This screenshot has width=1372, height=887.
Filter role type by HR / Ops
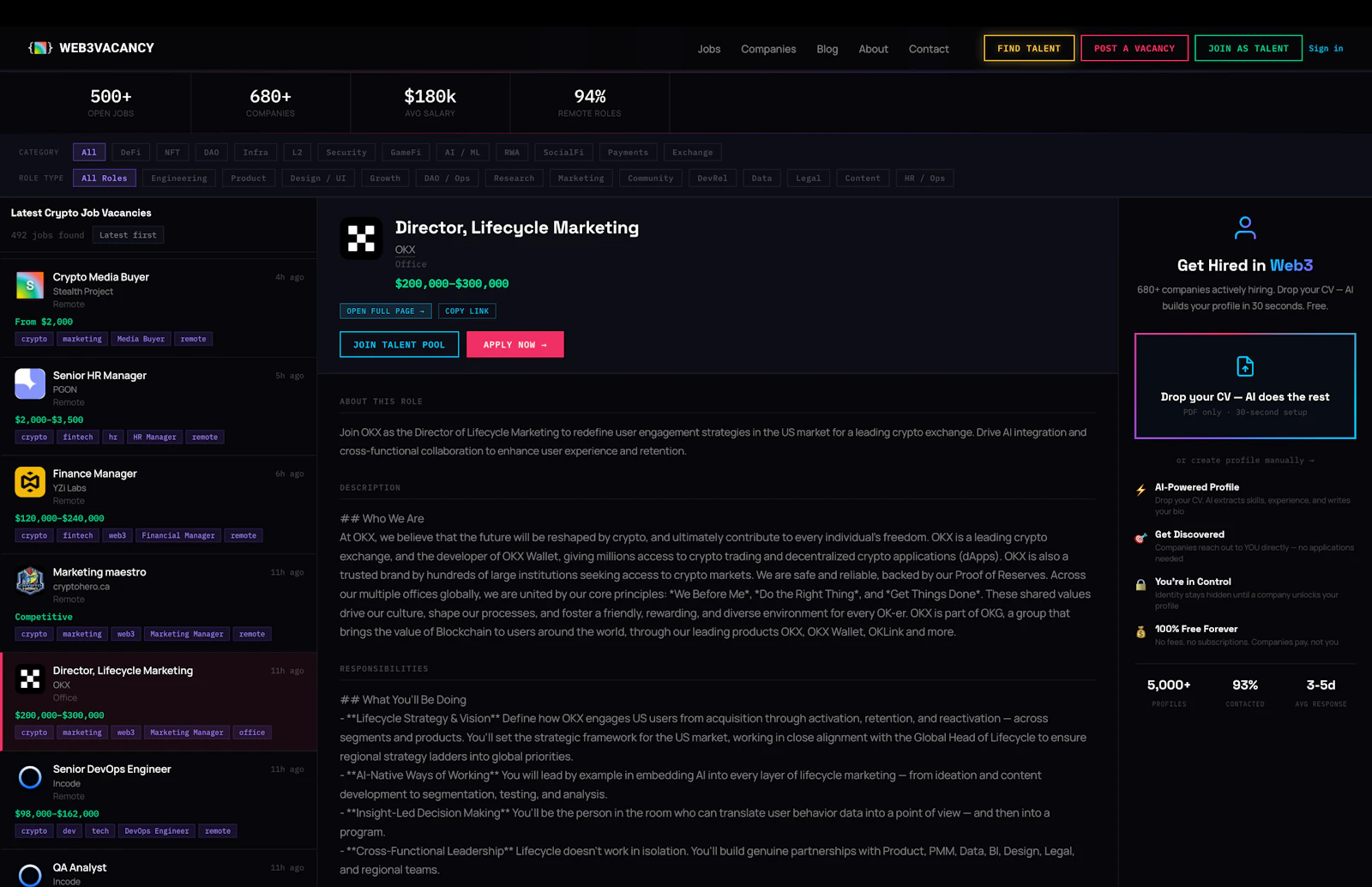[924, 178]
